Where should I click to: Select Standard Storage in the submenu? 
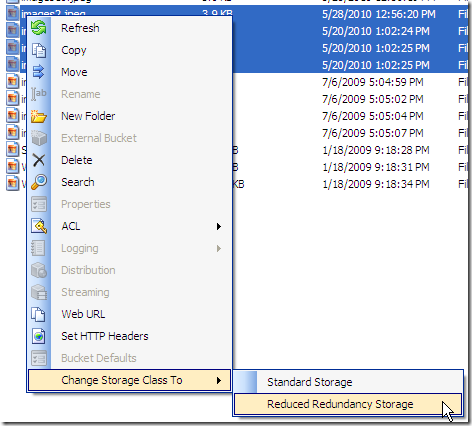[348, 382]
